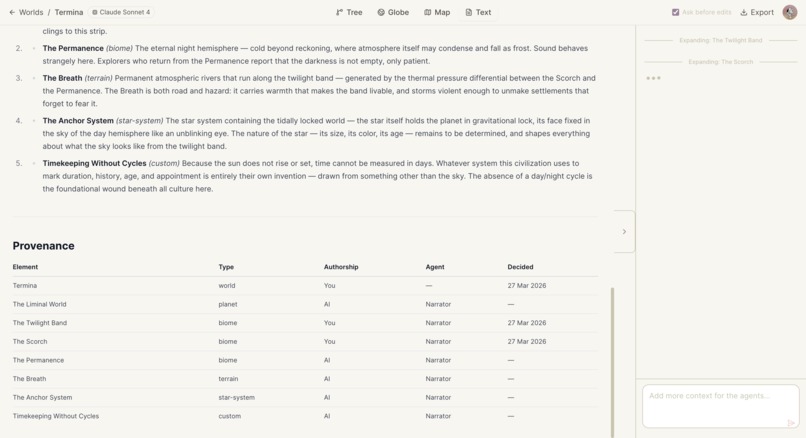Click the Termina breadcrumb

coord(69,12)
